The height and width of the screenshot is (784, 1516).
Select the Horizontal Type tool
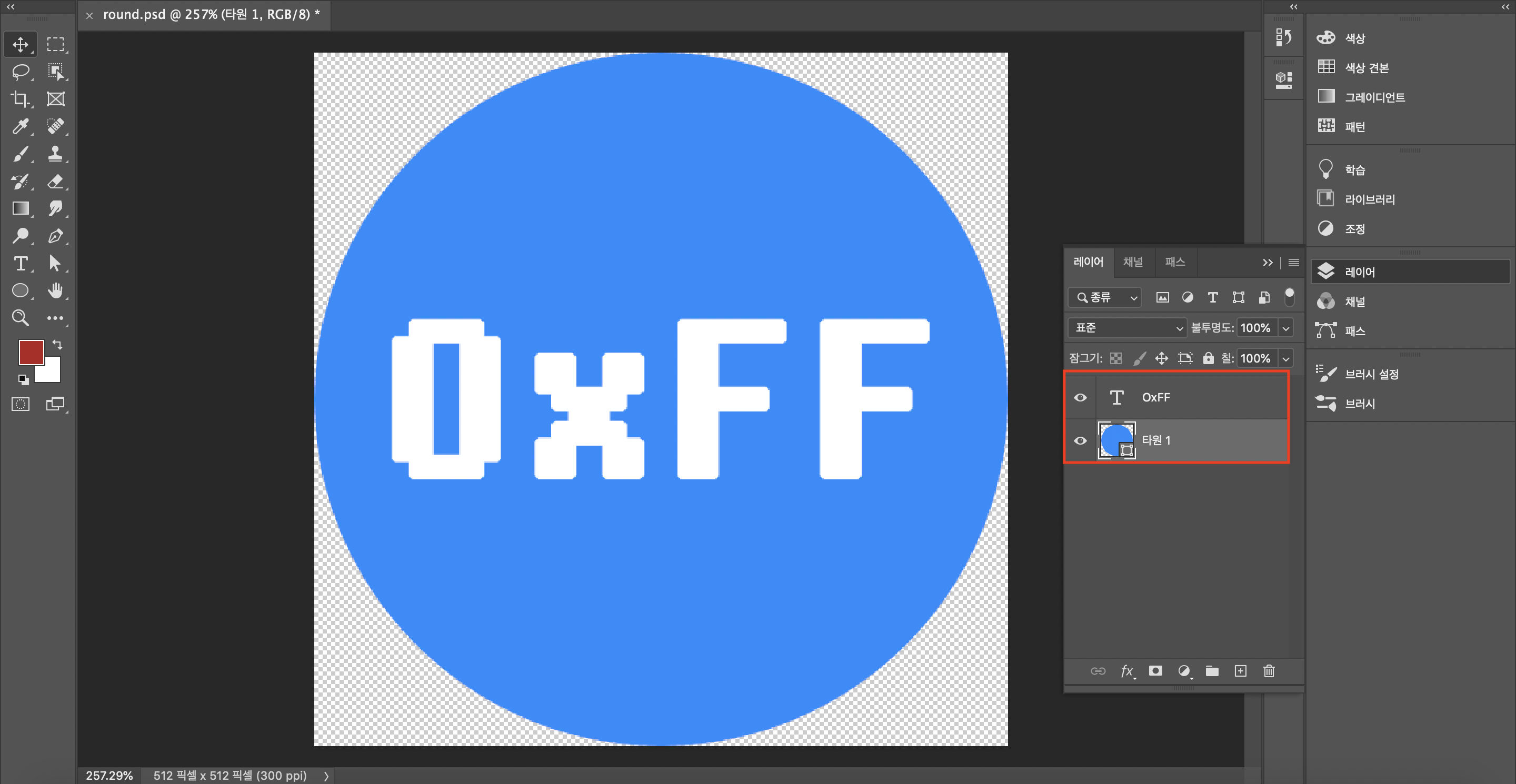pos(21,263)
